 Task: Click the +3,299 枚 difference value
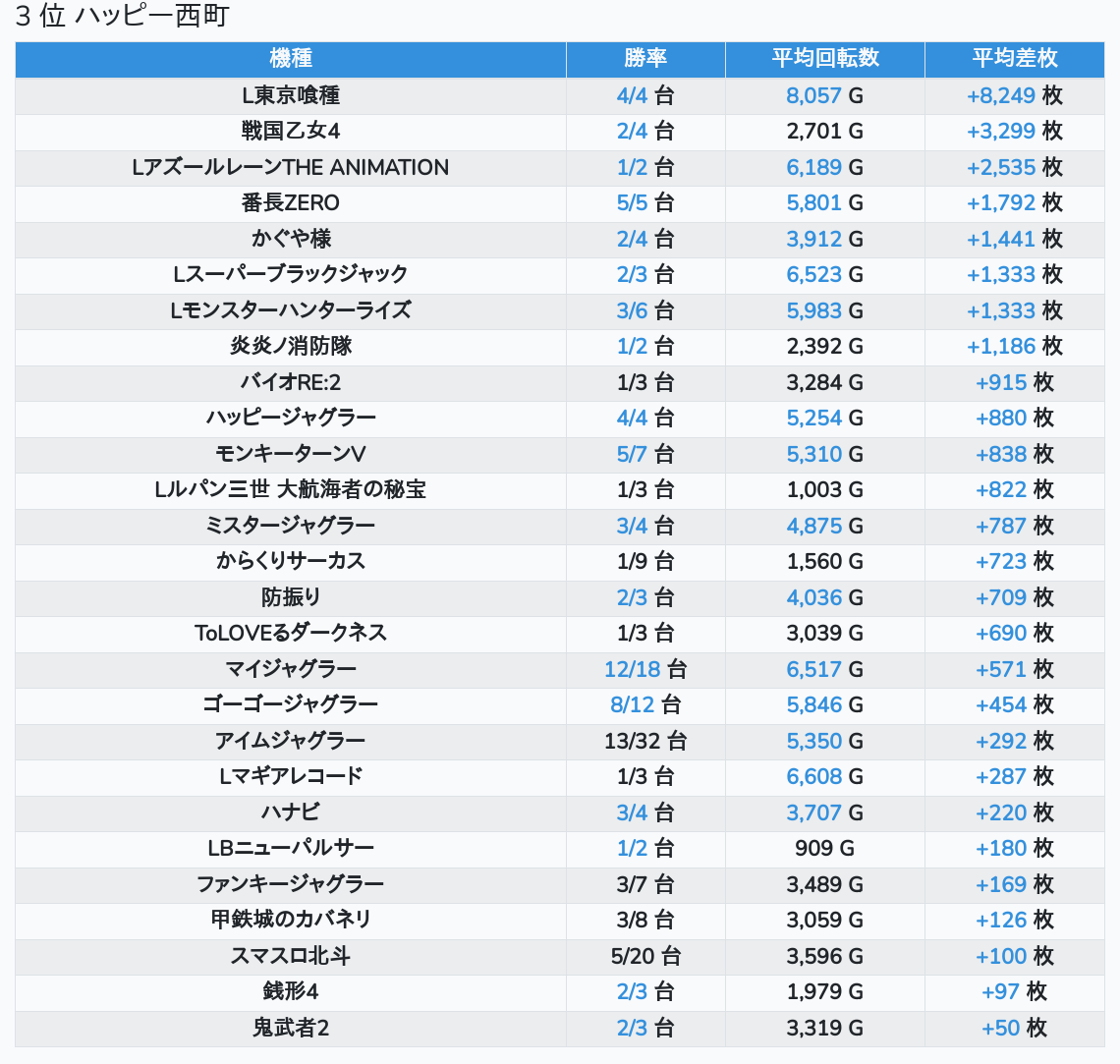[x=1014, y=131]
